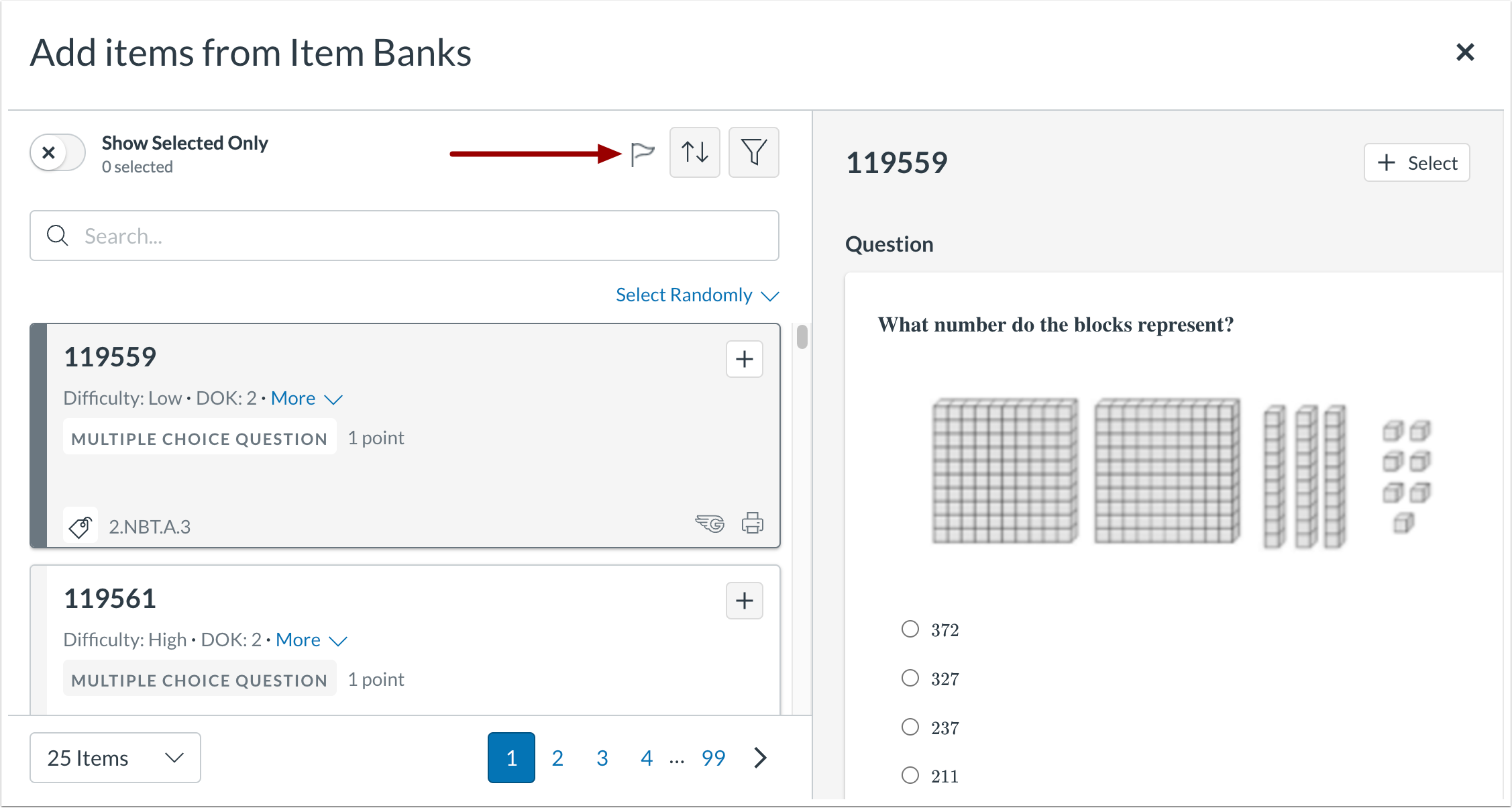Click the print icon on item 119559
The width and height of the screenshot is (1512, 808).
click(752, 523)
